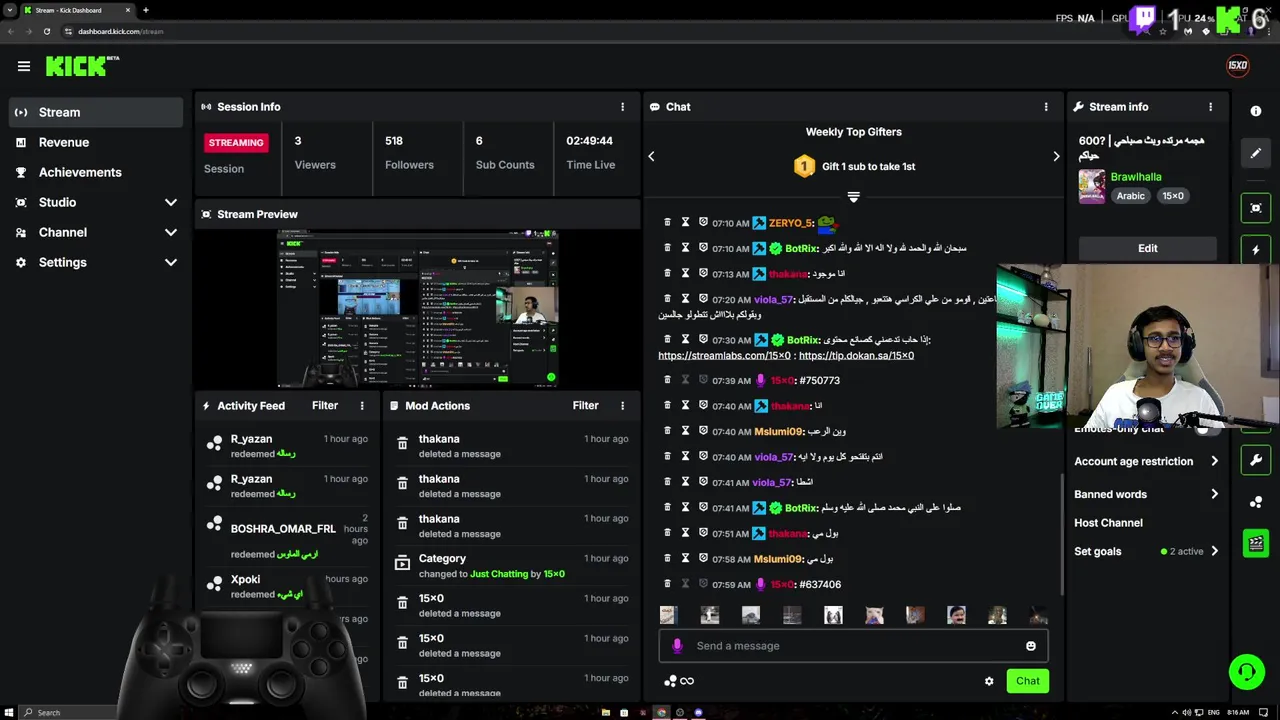
Task: Timeout viola_57 on the 07:41 message
Action: tap(685, 482)
